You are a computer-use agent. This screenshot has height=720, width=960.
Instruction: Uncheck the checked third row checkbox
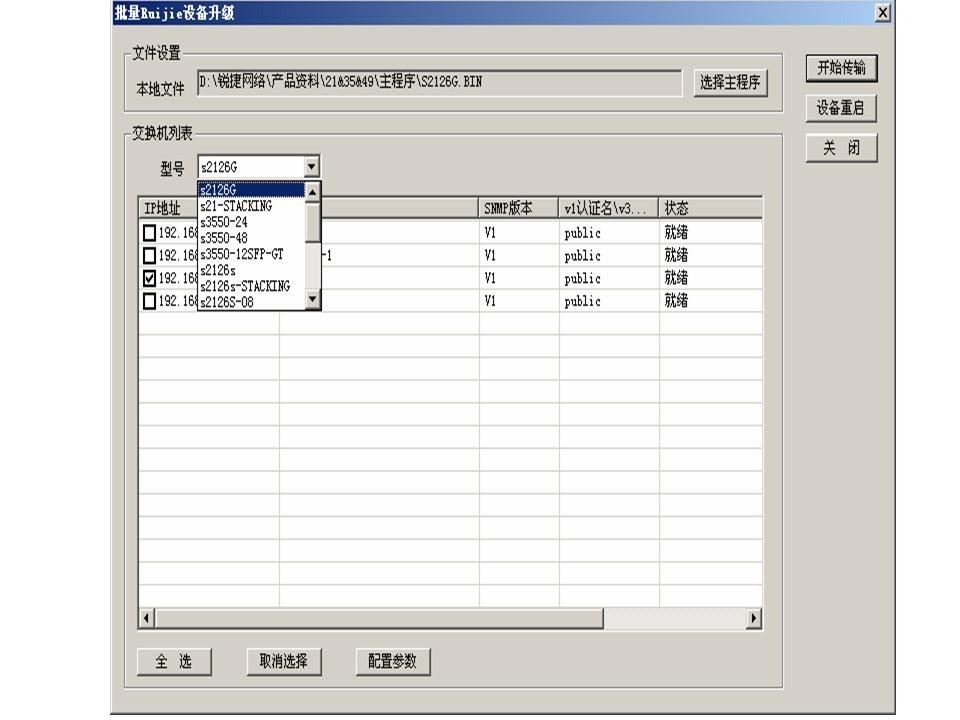click(150, 278)
